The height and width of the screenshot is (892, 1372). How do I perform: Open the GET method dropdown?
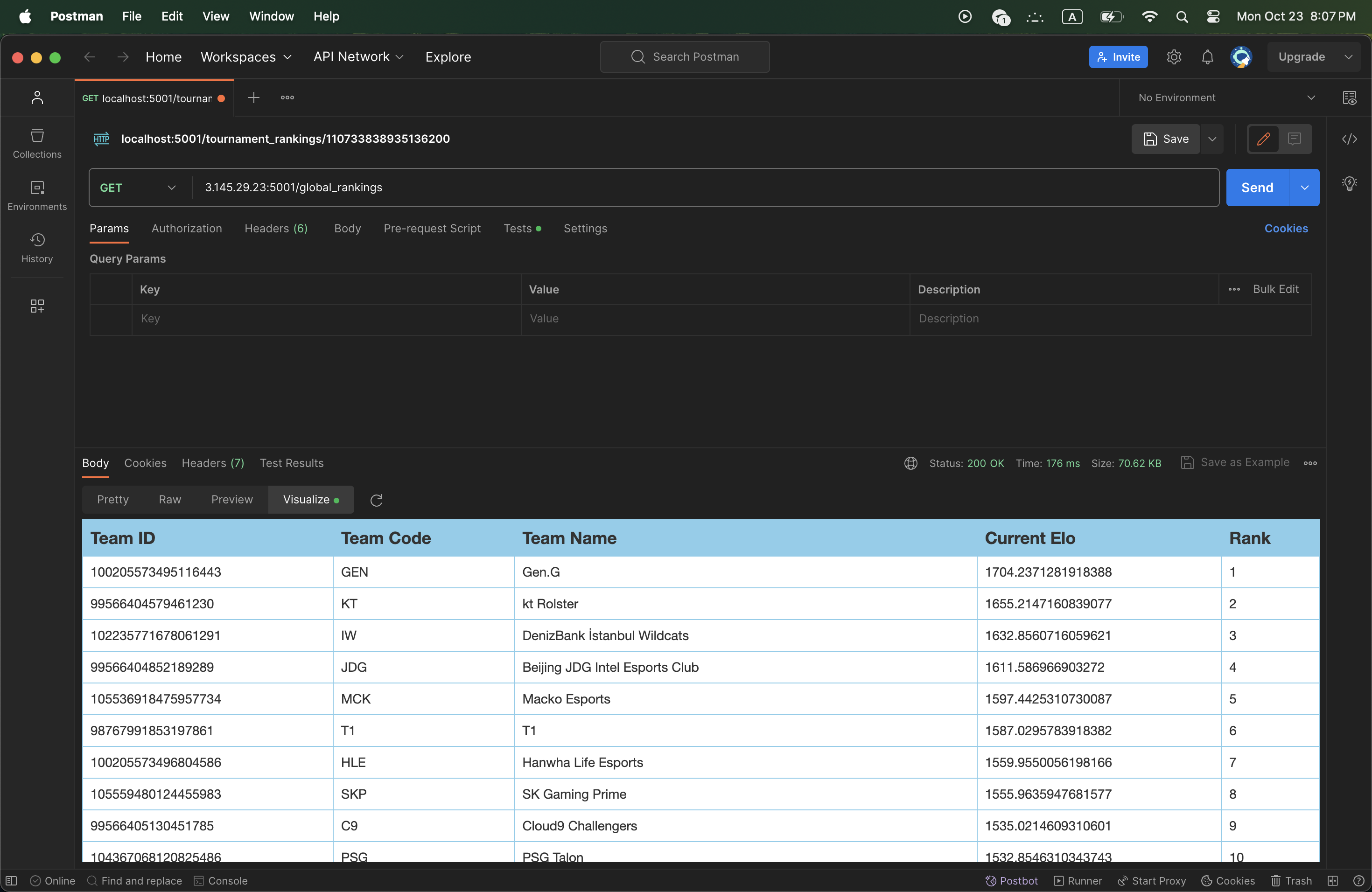pos(138,187)
